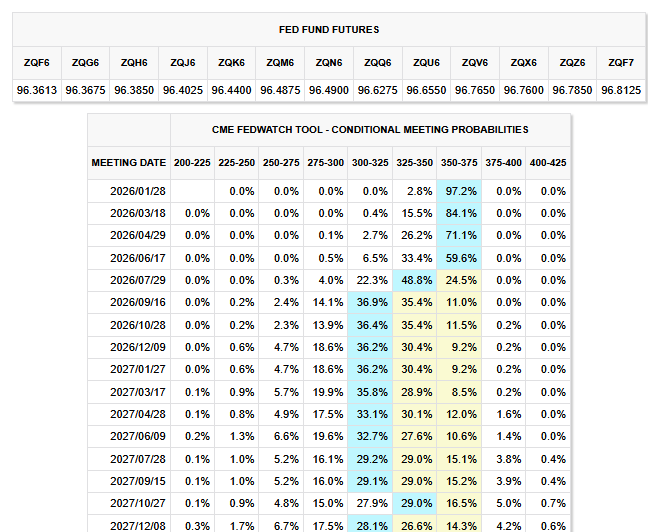Click the 48.8% highlighted probability cell

tap(415, 279)
